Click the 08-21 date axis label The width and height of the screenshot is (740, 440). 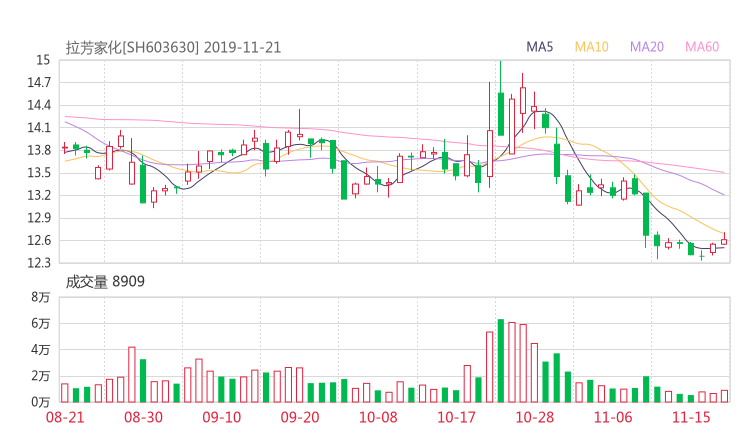pyautogui.click(x=65, y=417)
